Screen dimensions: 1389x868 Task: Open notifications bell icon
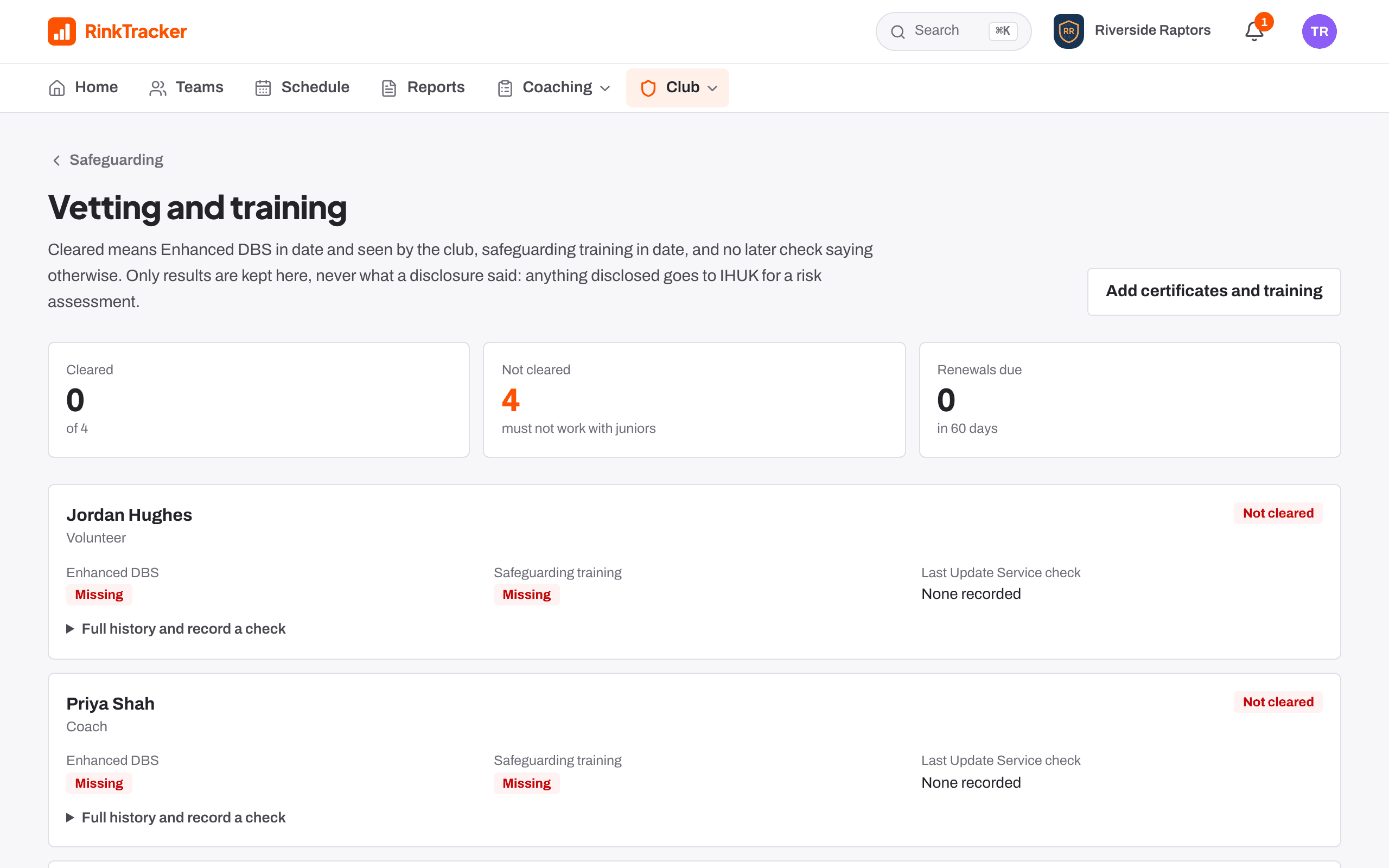pos(1254,31)
